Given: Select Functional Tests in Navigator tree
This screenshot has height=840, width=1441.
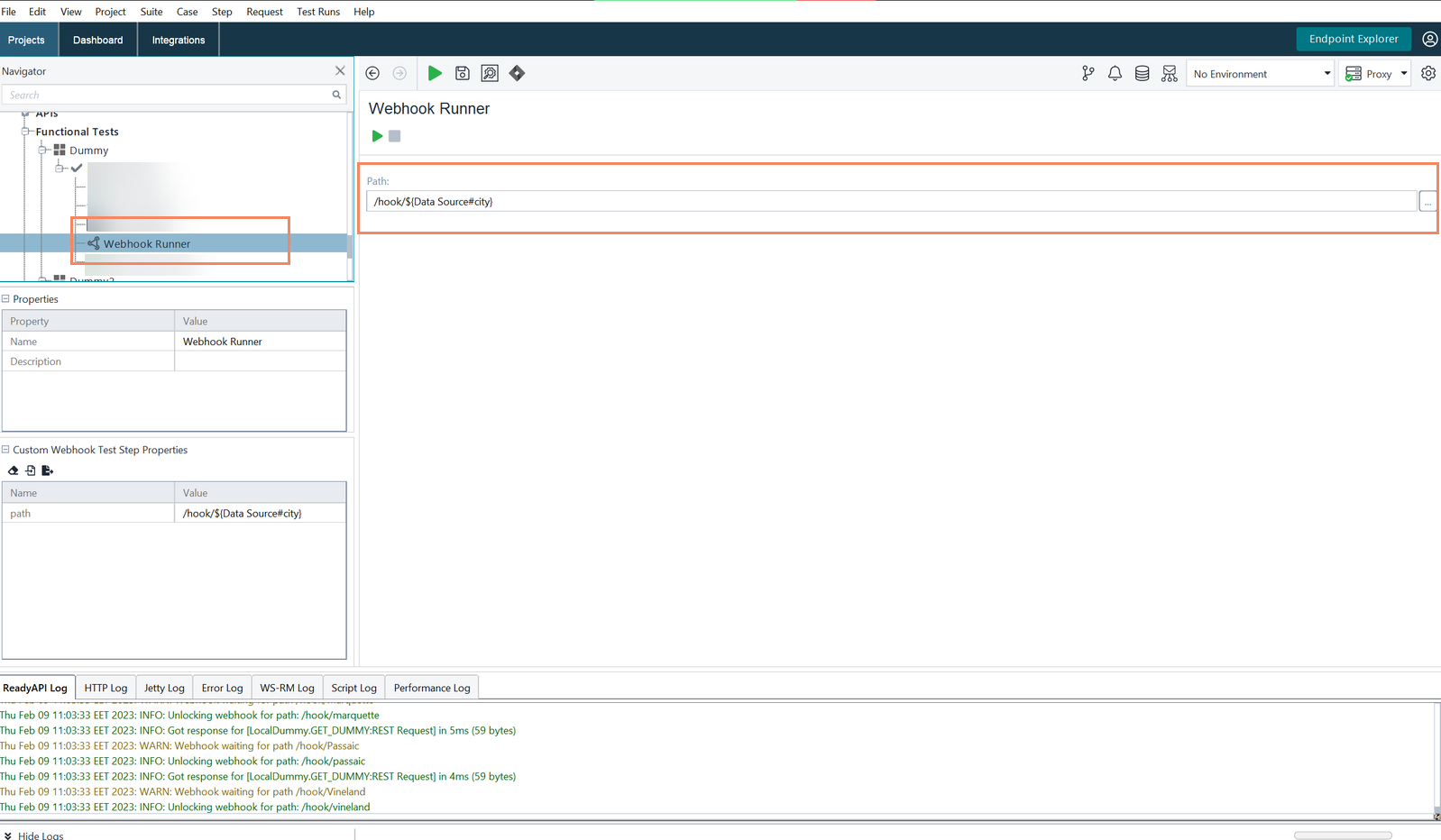Looking at the screenshot, I should (x=77, y=132).
